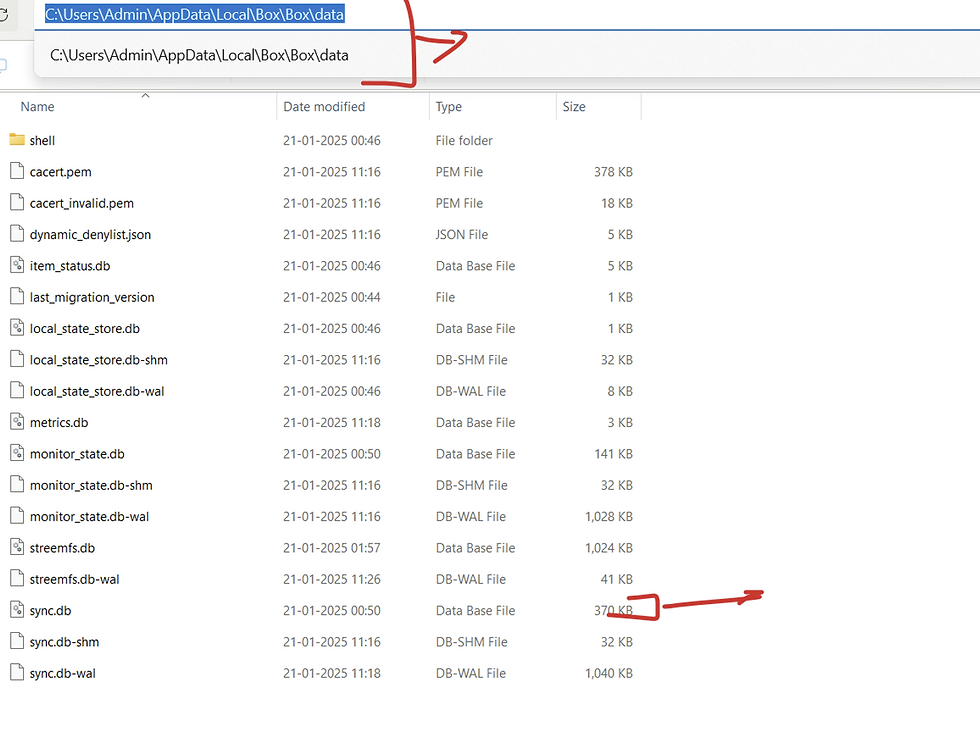Click the sync.db file name
Viewport: 980px width, 732px height.
pos(50,611)
